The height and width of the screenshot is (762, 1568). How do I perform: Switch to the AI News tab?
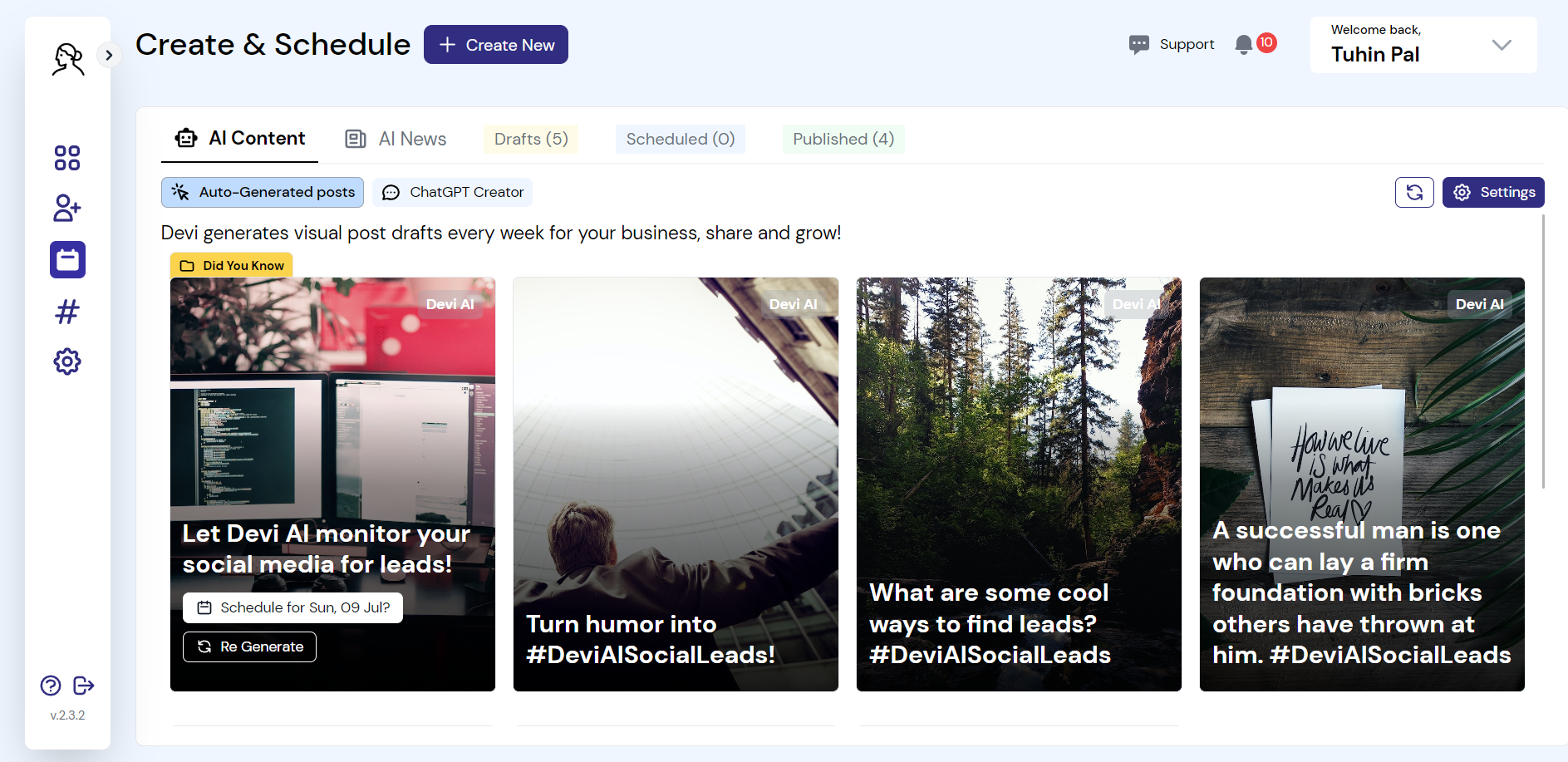396,139
